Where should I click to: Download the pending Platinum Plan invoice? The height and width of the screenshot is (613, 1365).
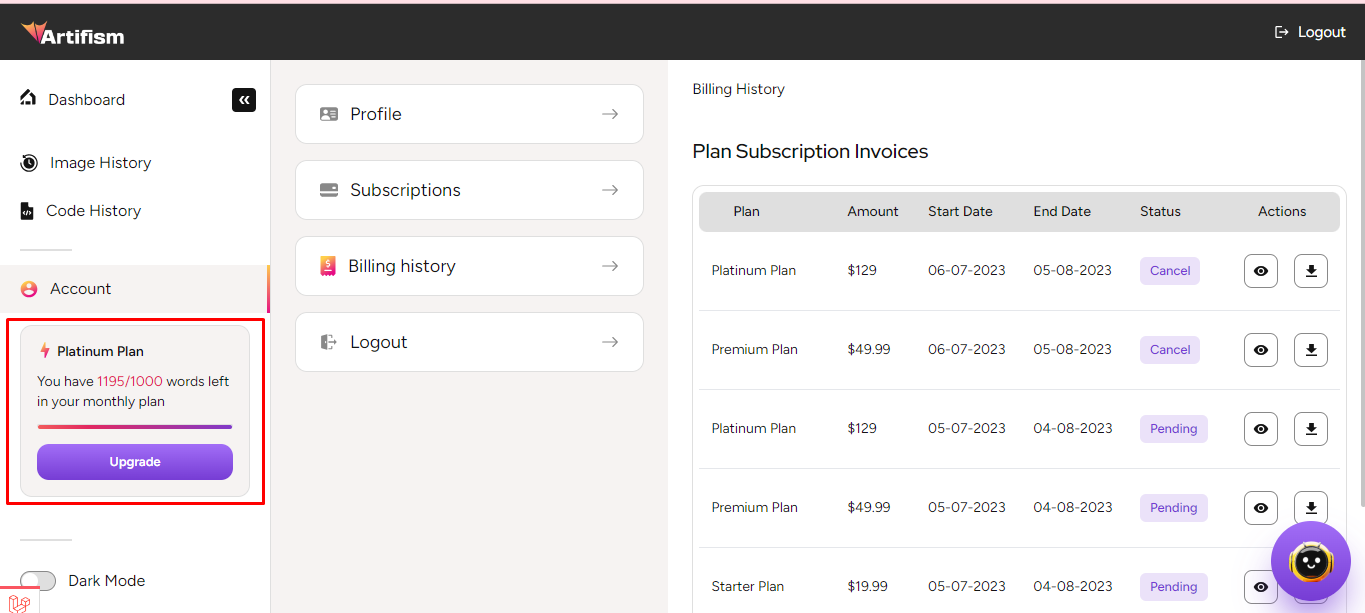[x=1311, y=429]
